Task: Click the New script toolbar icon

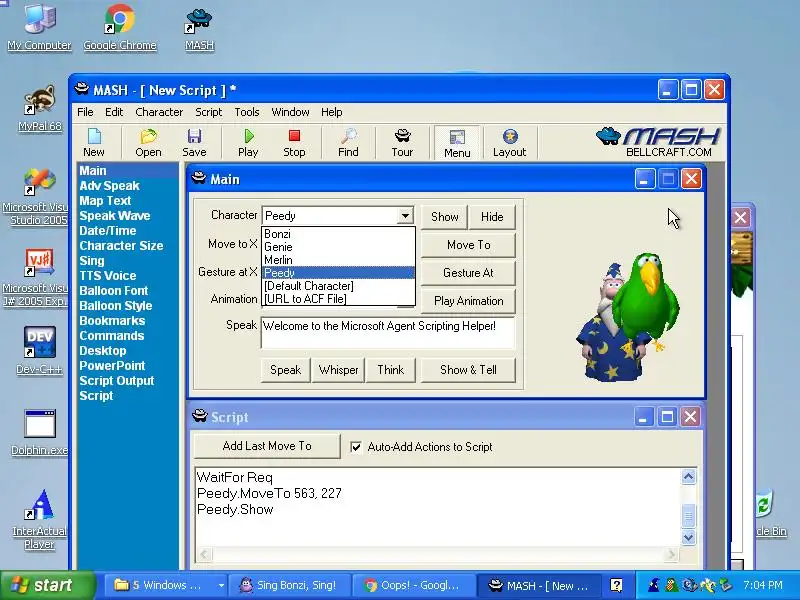Action: (x=94, y=142)
